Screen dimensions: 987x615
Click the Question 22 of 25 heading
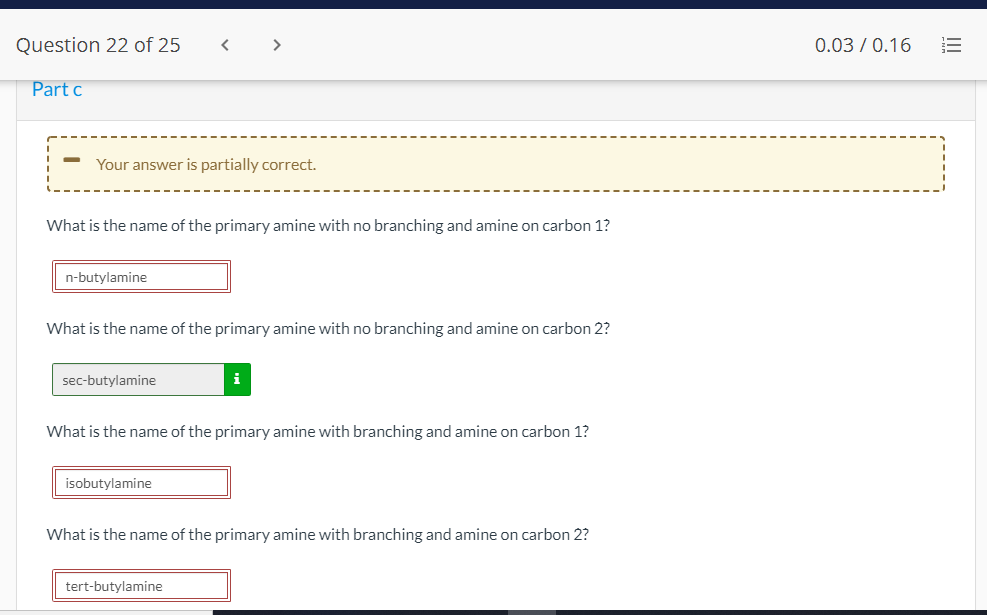click(x=97, y=44)
